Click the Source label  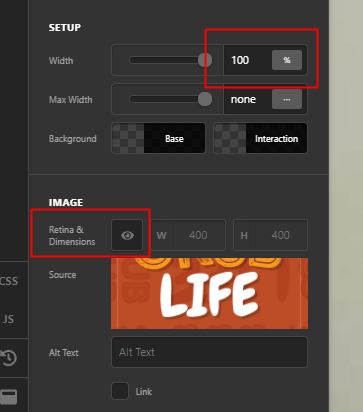coord(62,275)
